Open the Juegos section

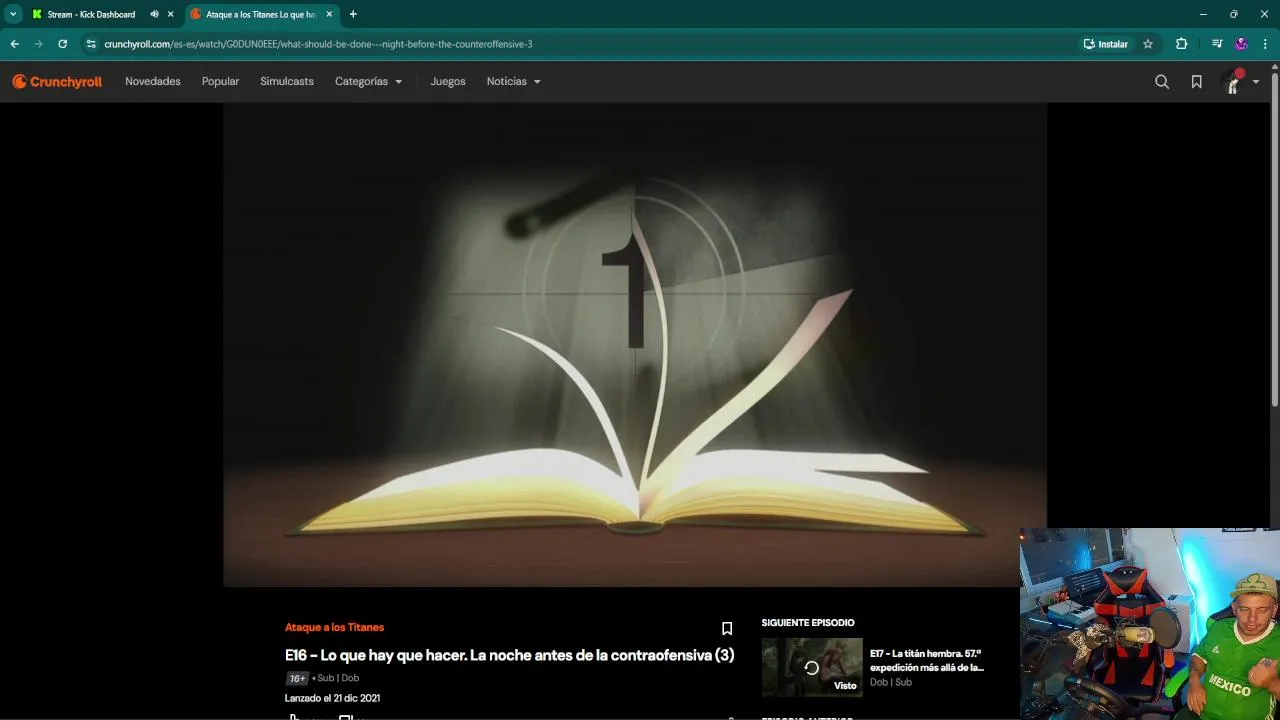coord(448,82)
